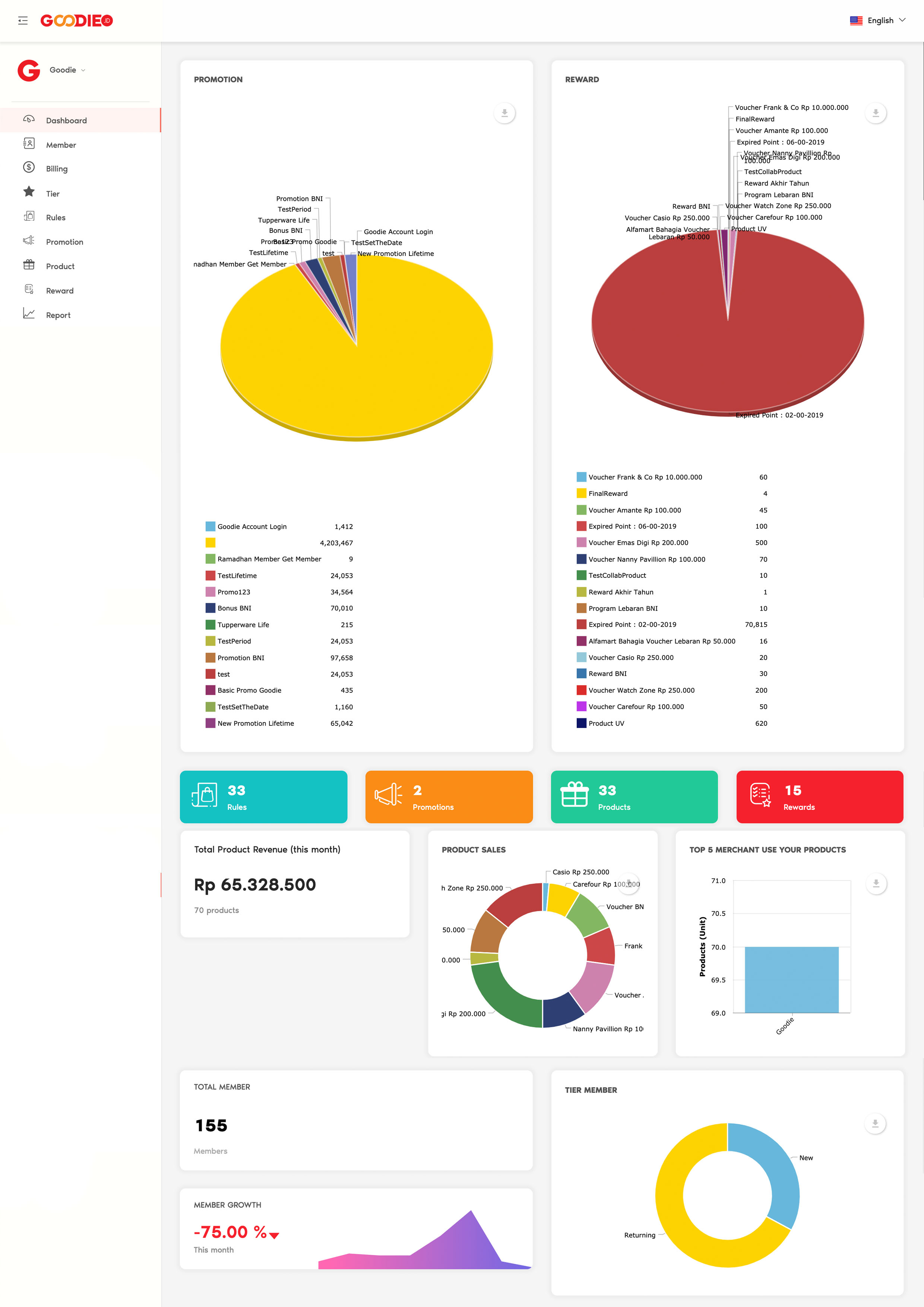Download the Promotion pie chart

(504, 113)
